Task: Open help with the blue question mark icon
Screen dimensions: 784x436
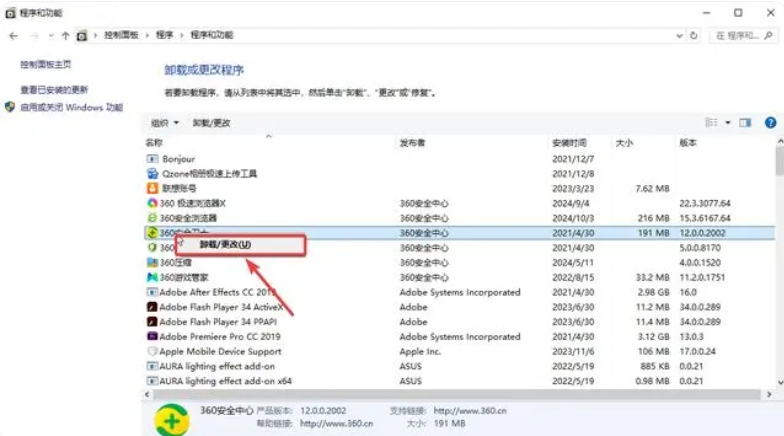Action: pyautogui.click(x=771, y=122)
